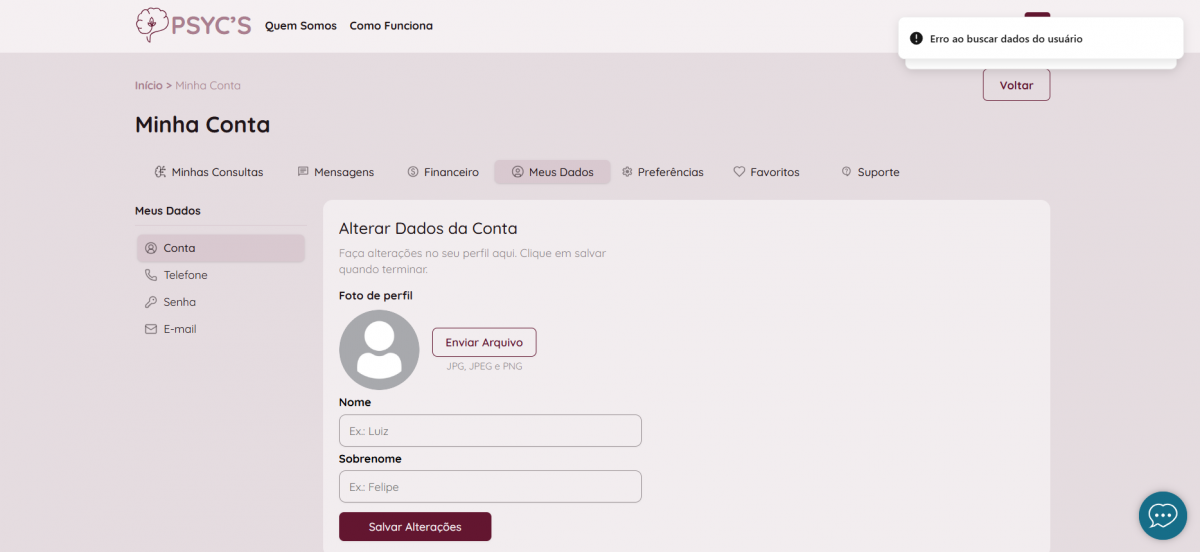Open the Quem Somos menu link
The height and width of the screenshot is (552, 1200).
point(301,26)
